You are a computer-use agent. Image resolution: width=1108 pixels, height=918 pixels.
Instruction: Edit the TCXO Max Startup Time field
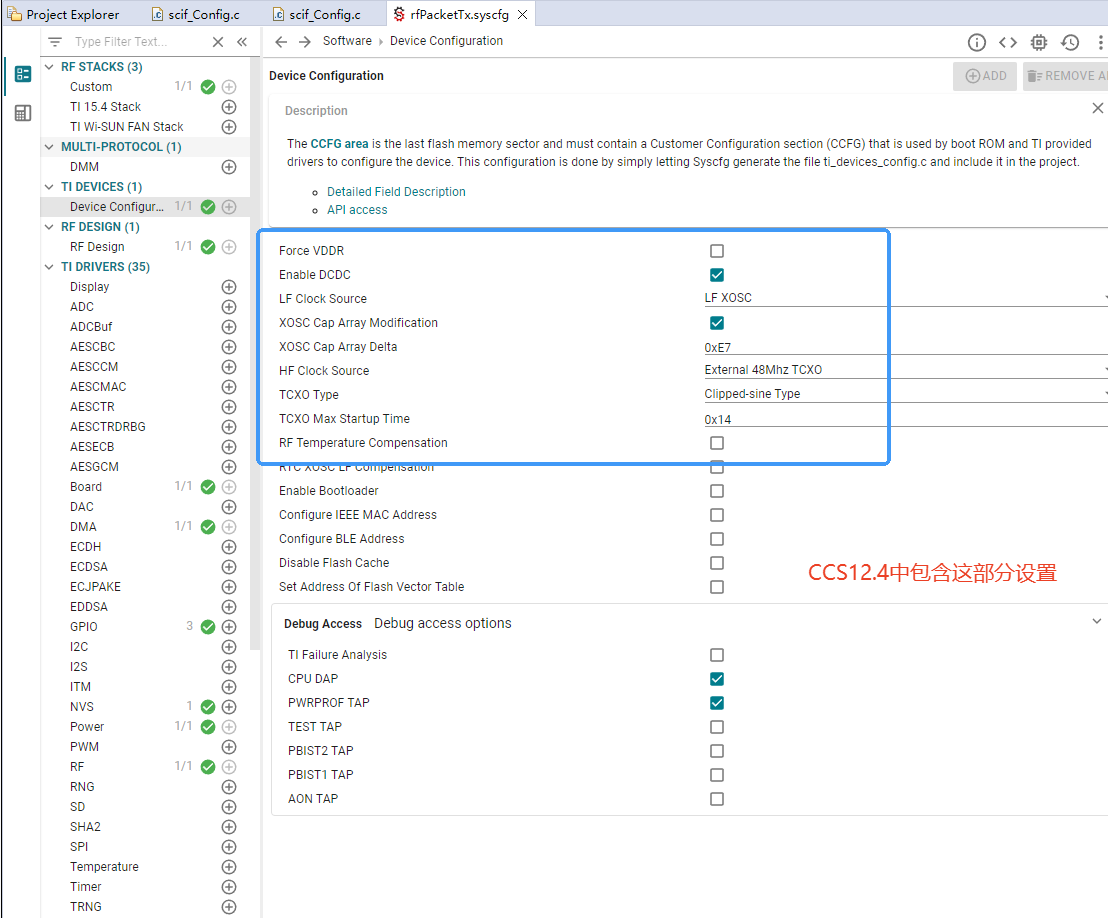[905, 419]
